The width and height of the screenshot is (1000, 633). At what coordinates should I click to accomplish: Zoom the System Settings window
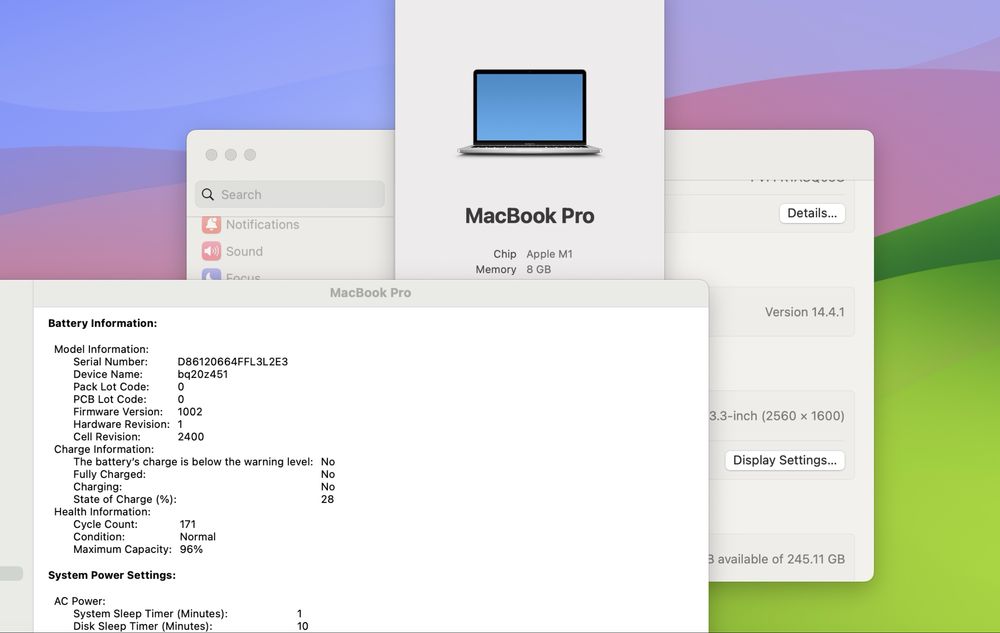[250, 155]
